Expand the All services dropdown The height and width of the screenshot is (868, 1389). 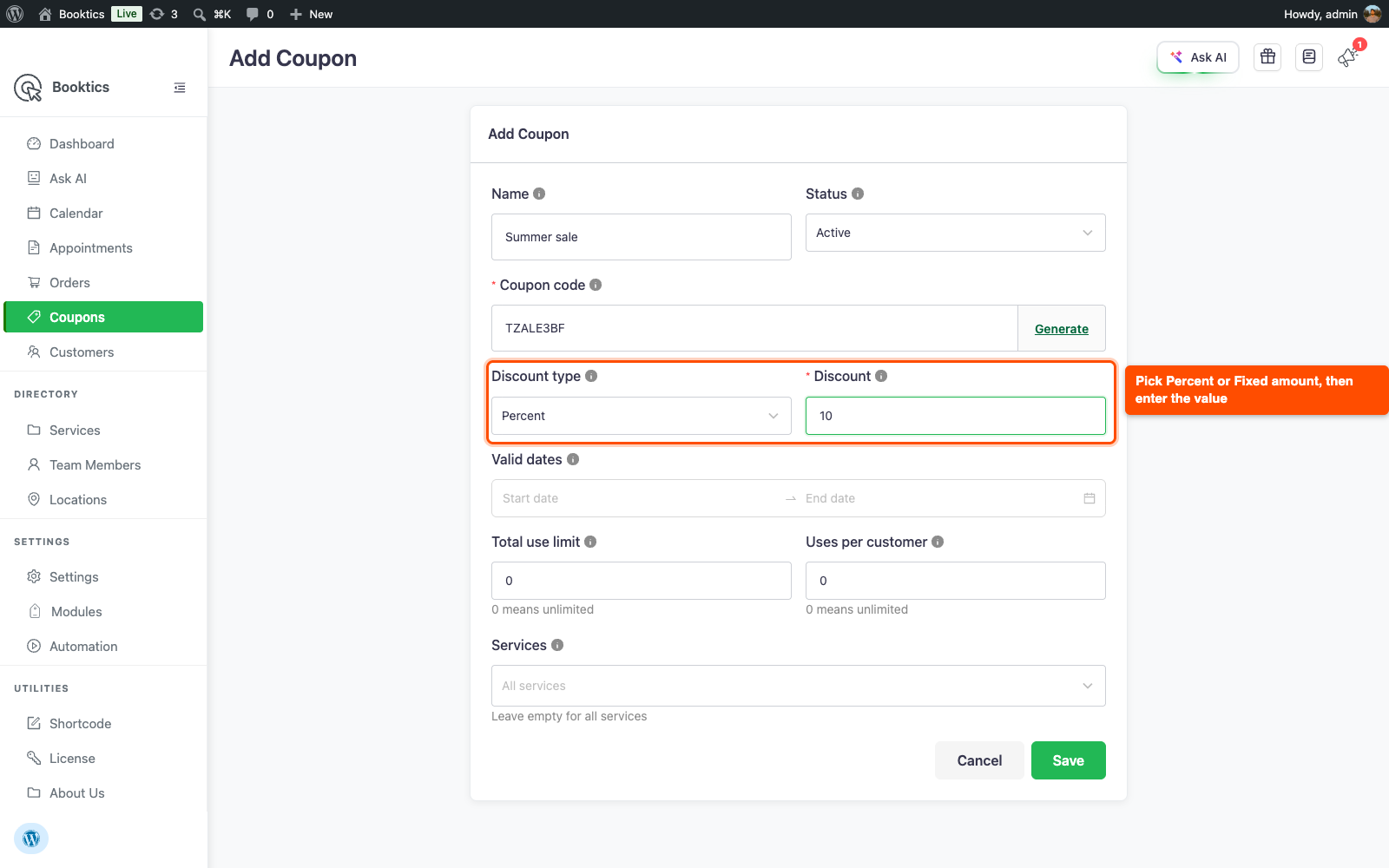point(799,686)
